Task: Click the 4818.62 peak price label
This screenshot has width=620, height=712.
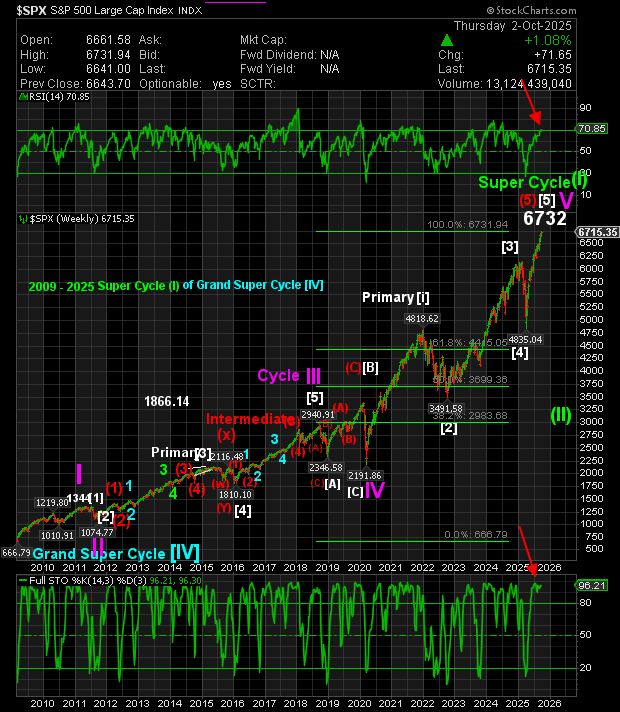Action: point(422,319)
